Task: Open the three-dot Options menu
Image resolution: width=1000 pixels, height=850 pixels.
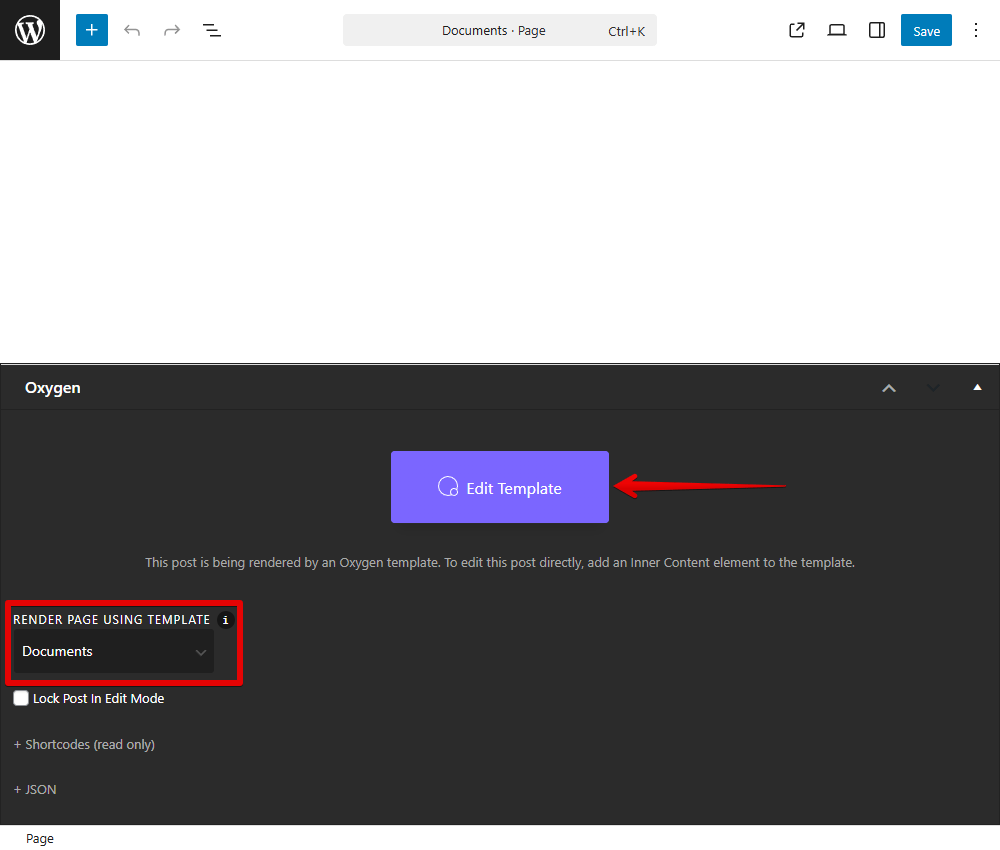Action: pyautogui.click(x=976, y=30)
